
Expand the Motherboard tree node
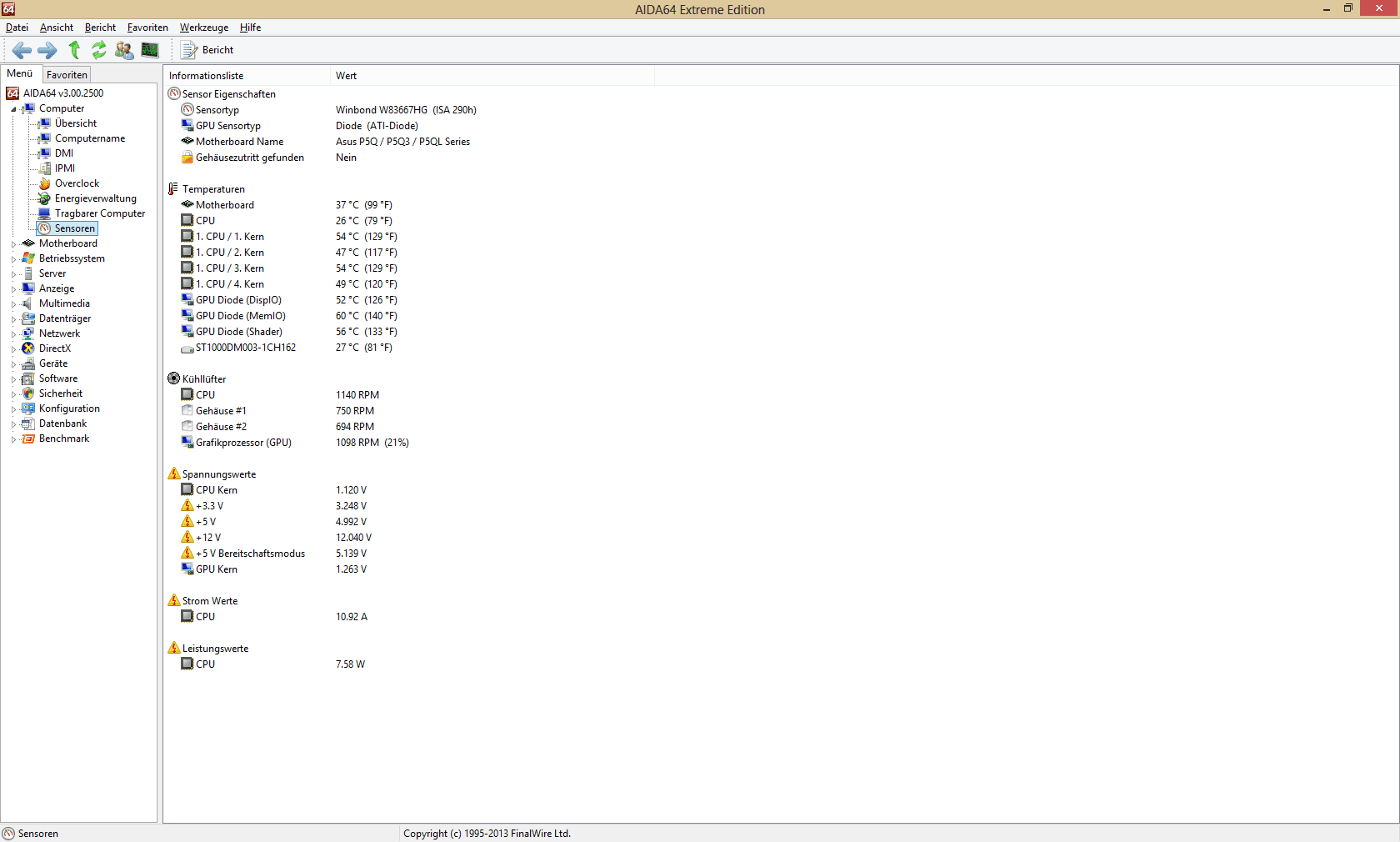[13, 244]
